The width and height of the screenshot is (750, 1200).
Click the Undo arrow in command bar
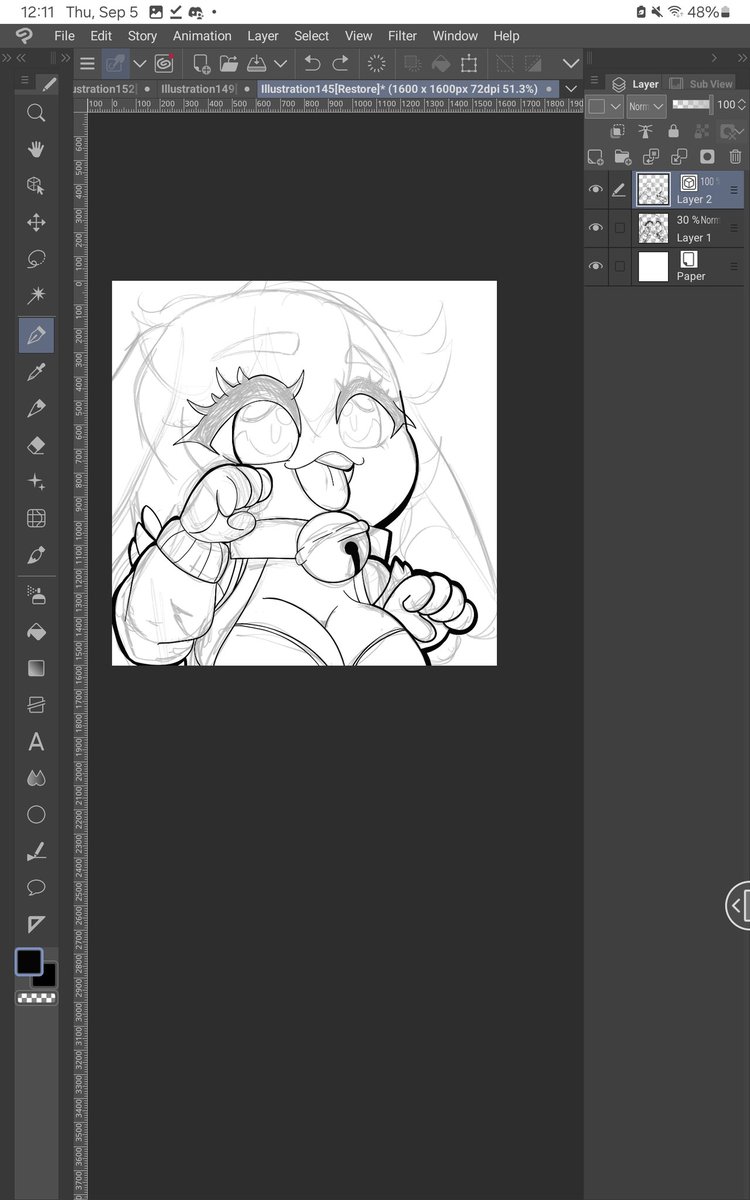(x=312, y=63)
